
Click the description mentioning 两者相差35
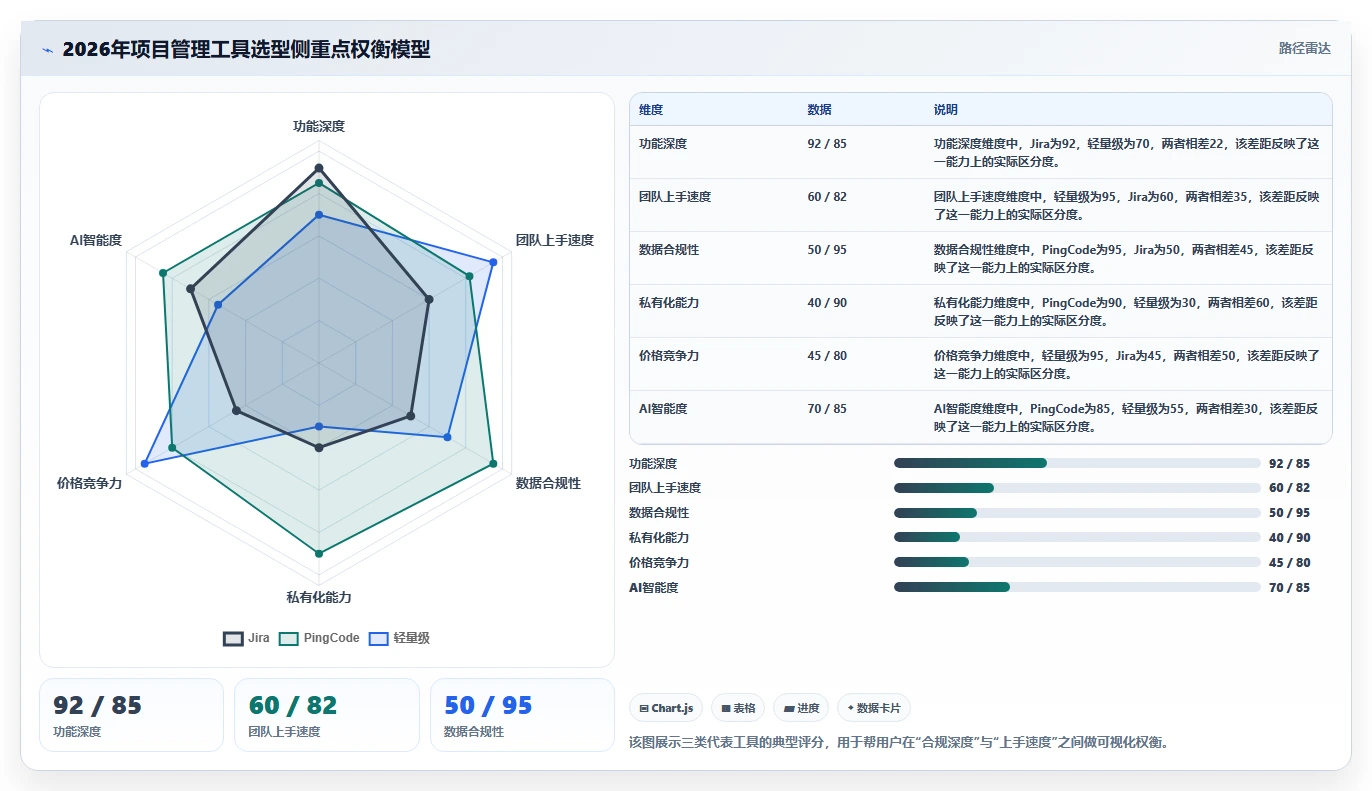coord(1126,205)
